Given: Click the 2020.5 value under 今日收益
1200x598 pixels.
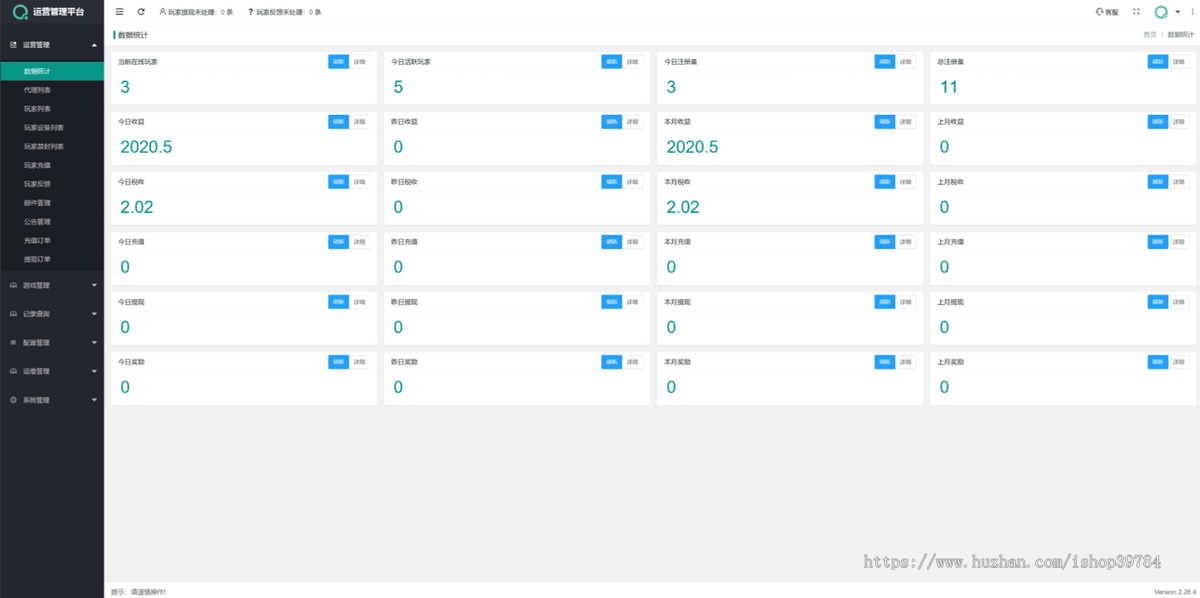Looking at the screenshot, I should (x=146, y=147).
